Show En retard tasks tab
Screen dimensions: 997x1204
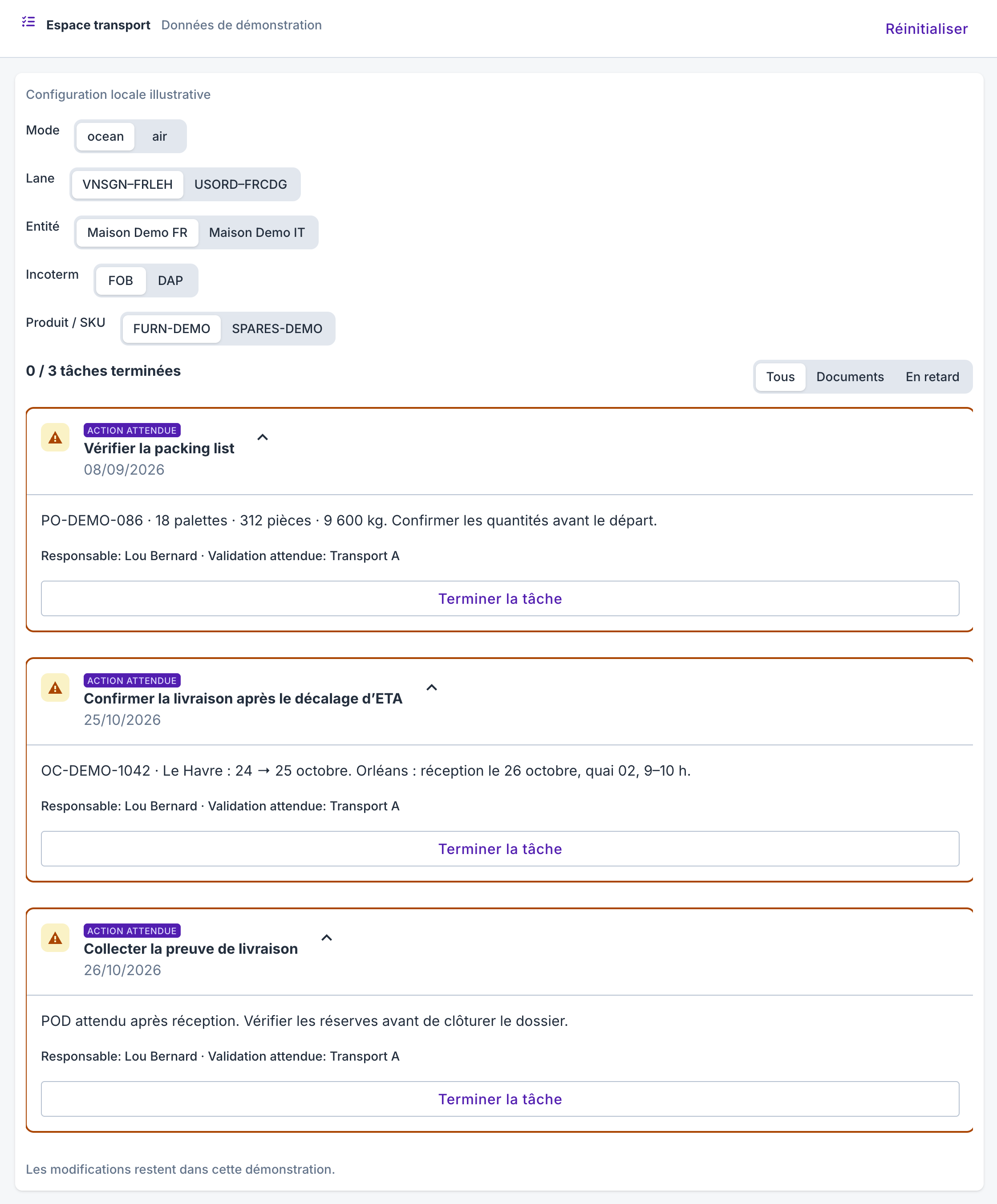[932, 377]
